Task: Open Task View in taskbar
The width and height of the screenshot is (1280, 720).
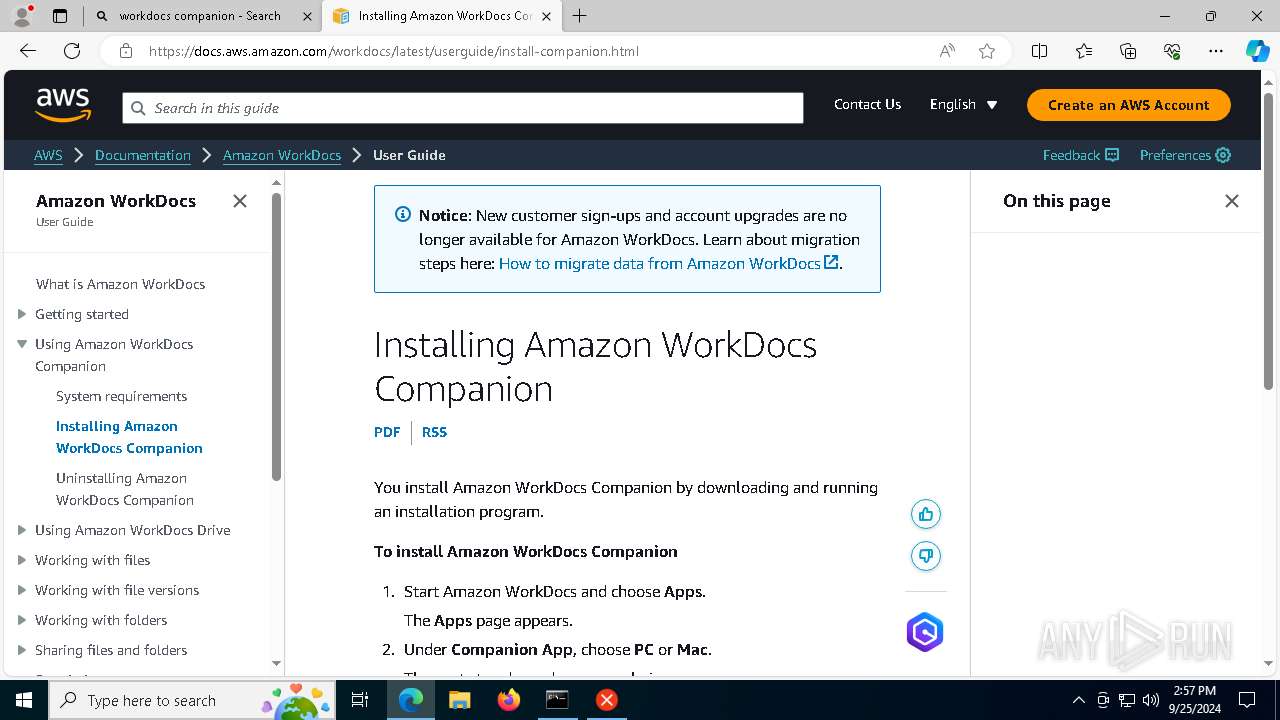Action: pyautogui.click(x=360, y=700)
